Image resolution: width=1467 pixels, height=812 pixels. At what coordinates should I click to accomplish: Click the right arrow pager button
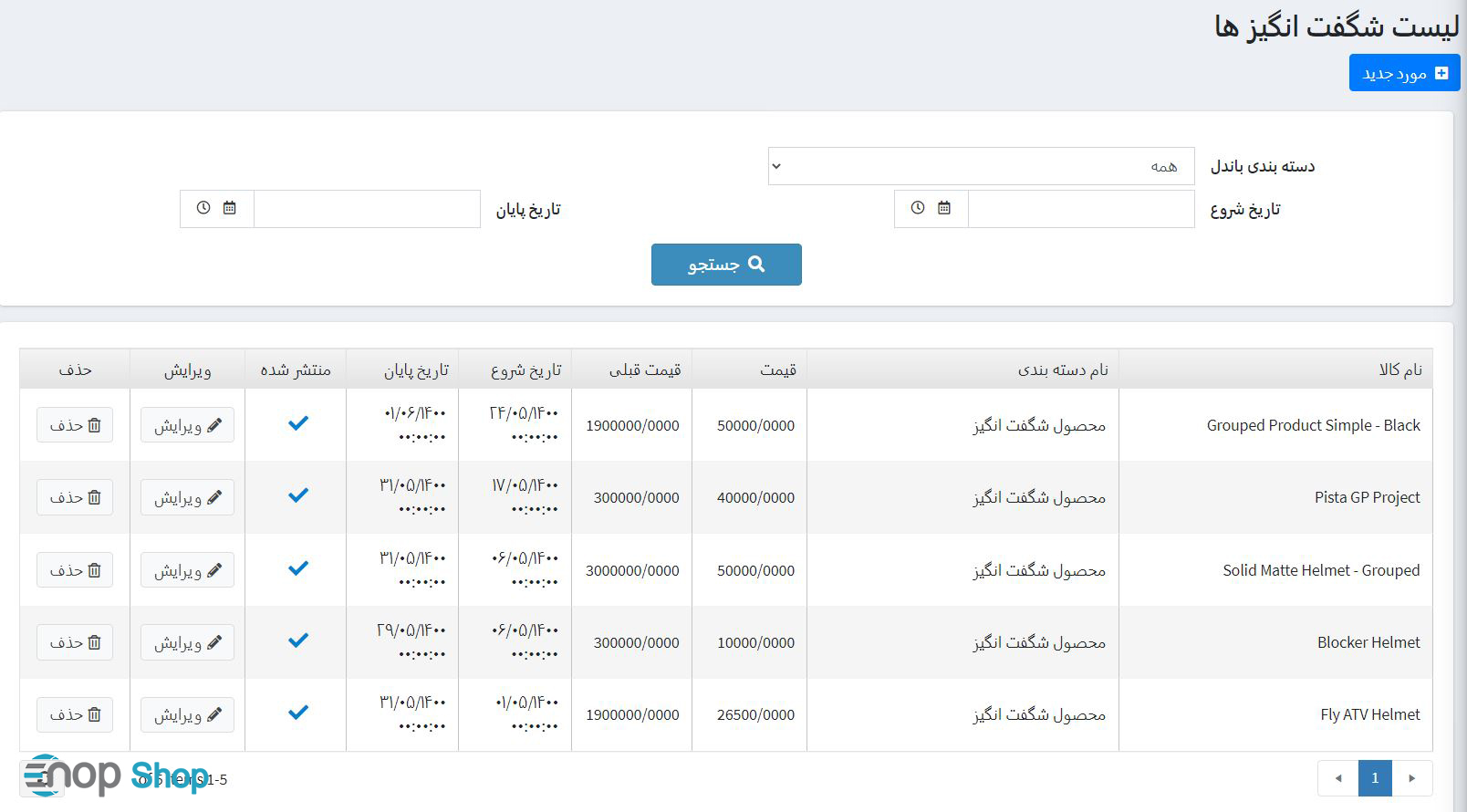(x=1412, y=778)
